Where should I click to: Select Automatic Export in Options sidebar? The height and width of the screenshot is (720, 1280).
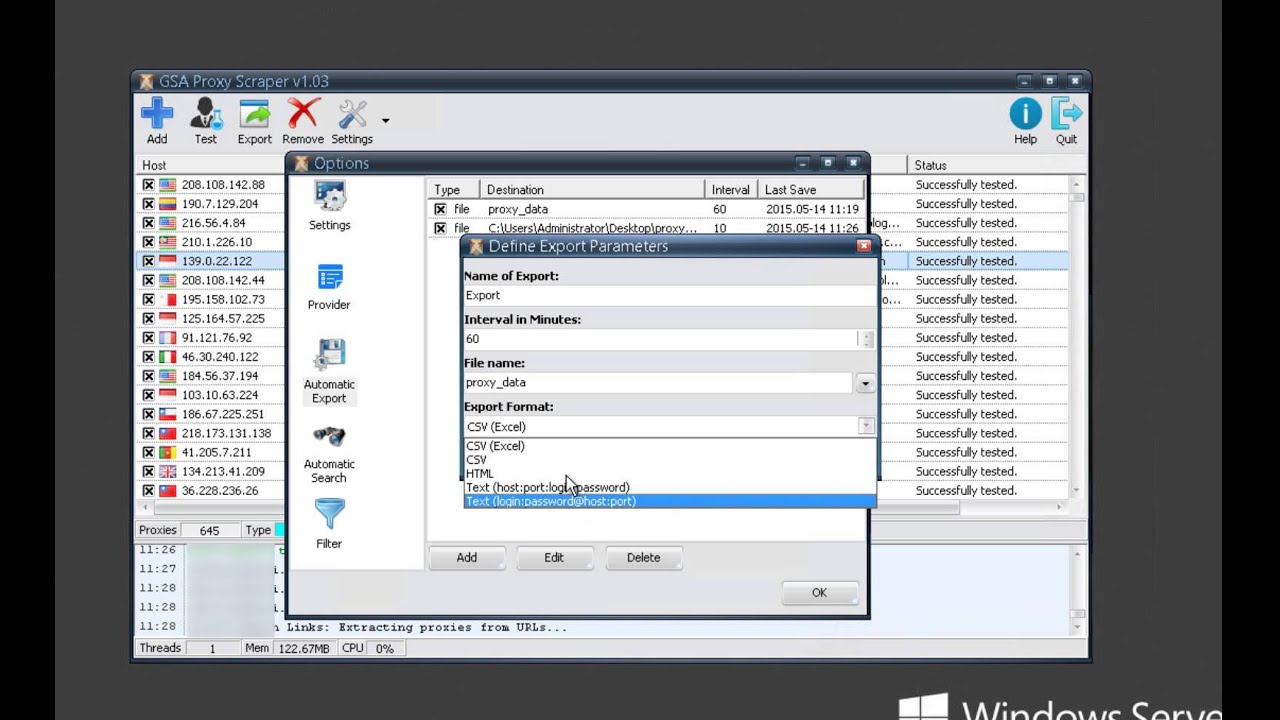pos(329,372)
